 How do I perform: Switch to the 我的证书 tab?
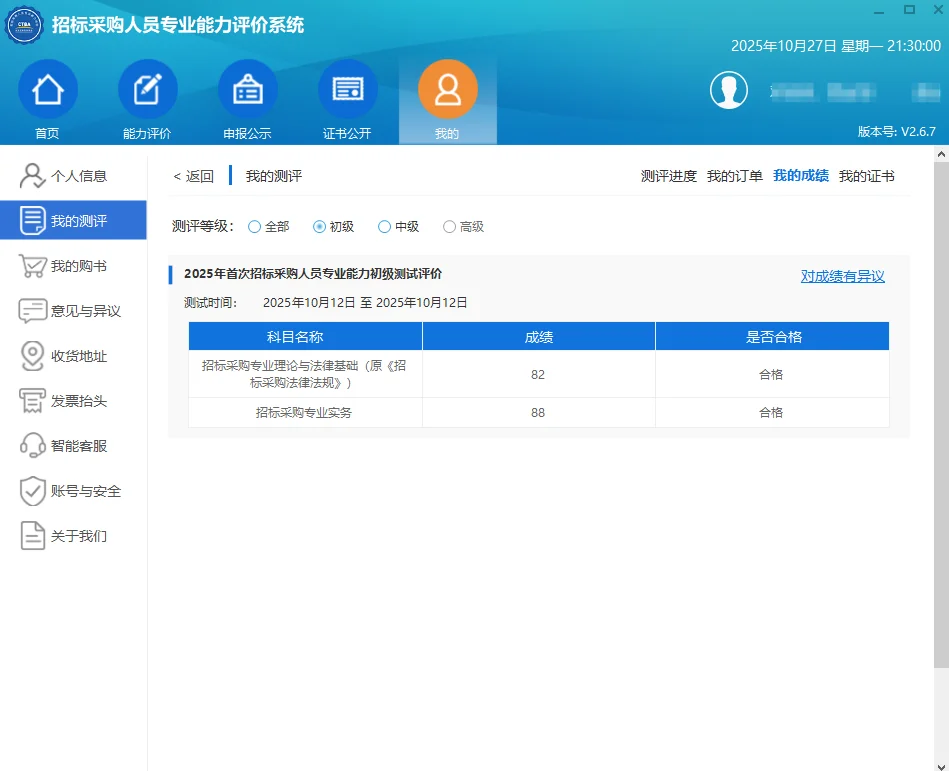(x=866, y=176)
